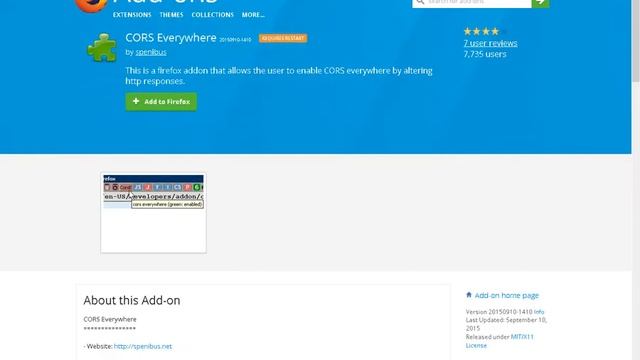This screenshot has height=360, width=640.
Task: Click the CORS Everywhere title
Action: point(171,38)
